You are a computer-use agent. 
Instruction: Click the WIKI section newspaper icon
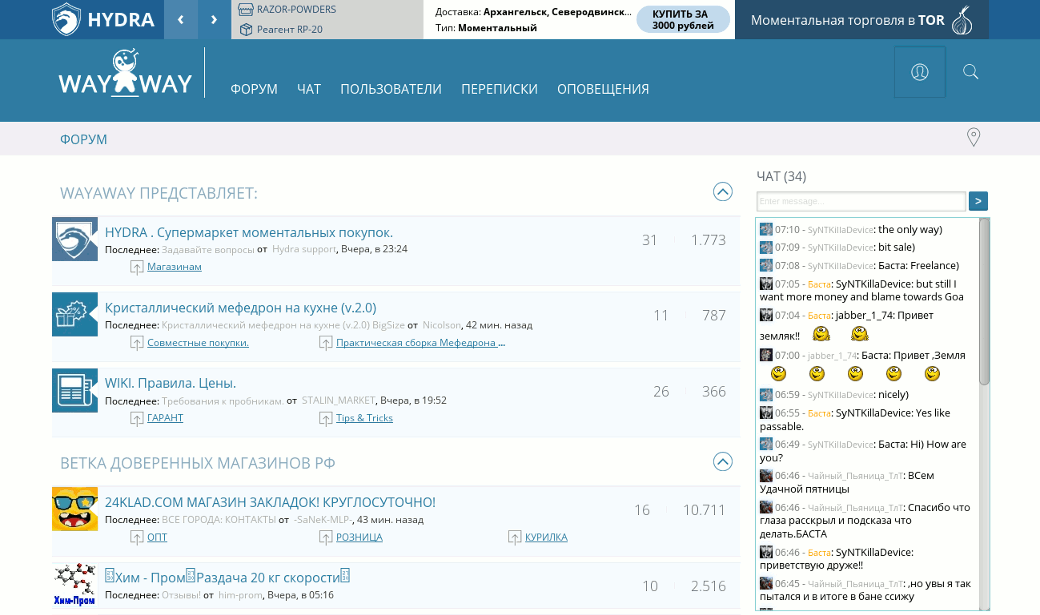[75, 390]
